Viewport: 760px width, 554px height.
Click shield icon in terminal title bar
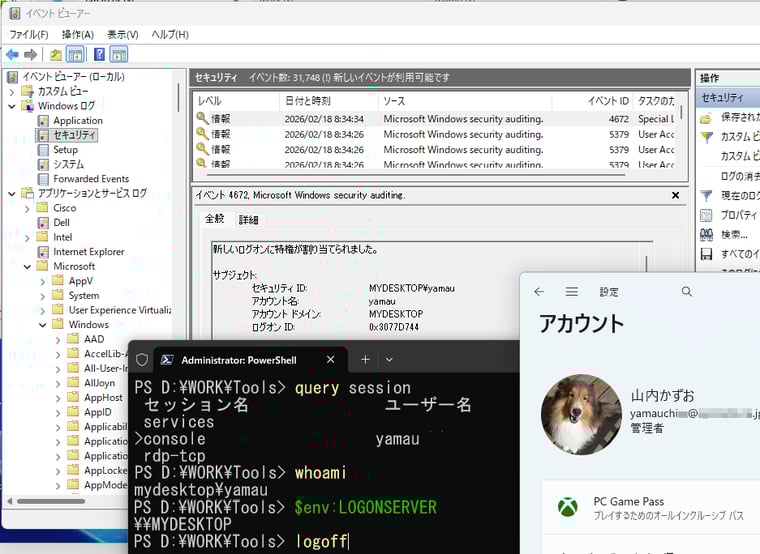142,360
